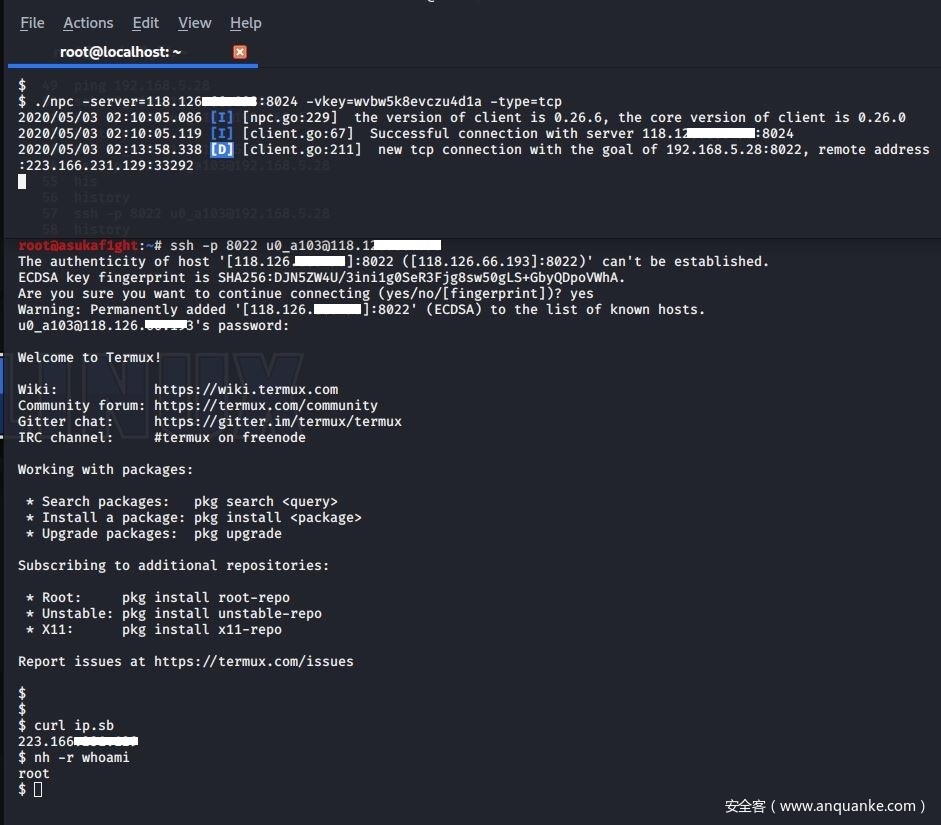Open the File menu

pos(32,23)
